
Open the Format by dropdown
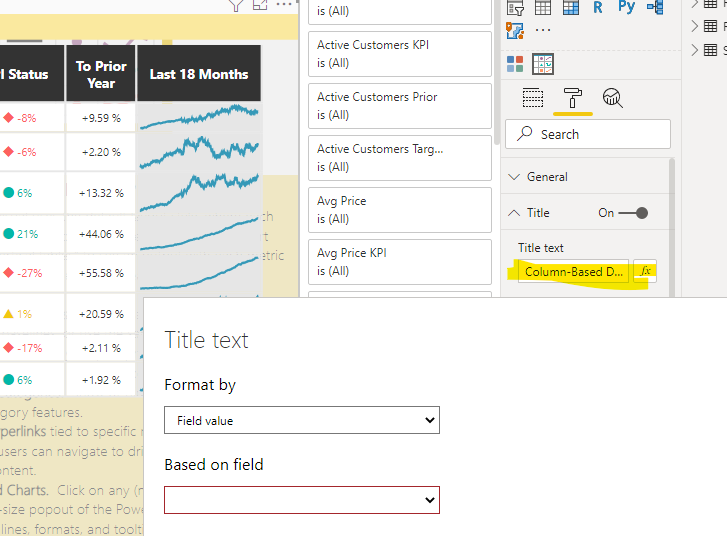point(302,420)
